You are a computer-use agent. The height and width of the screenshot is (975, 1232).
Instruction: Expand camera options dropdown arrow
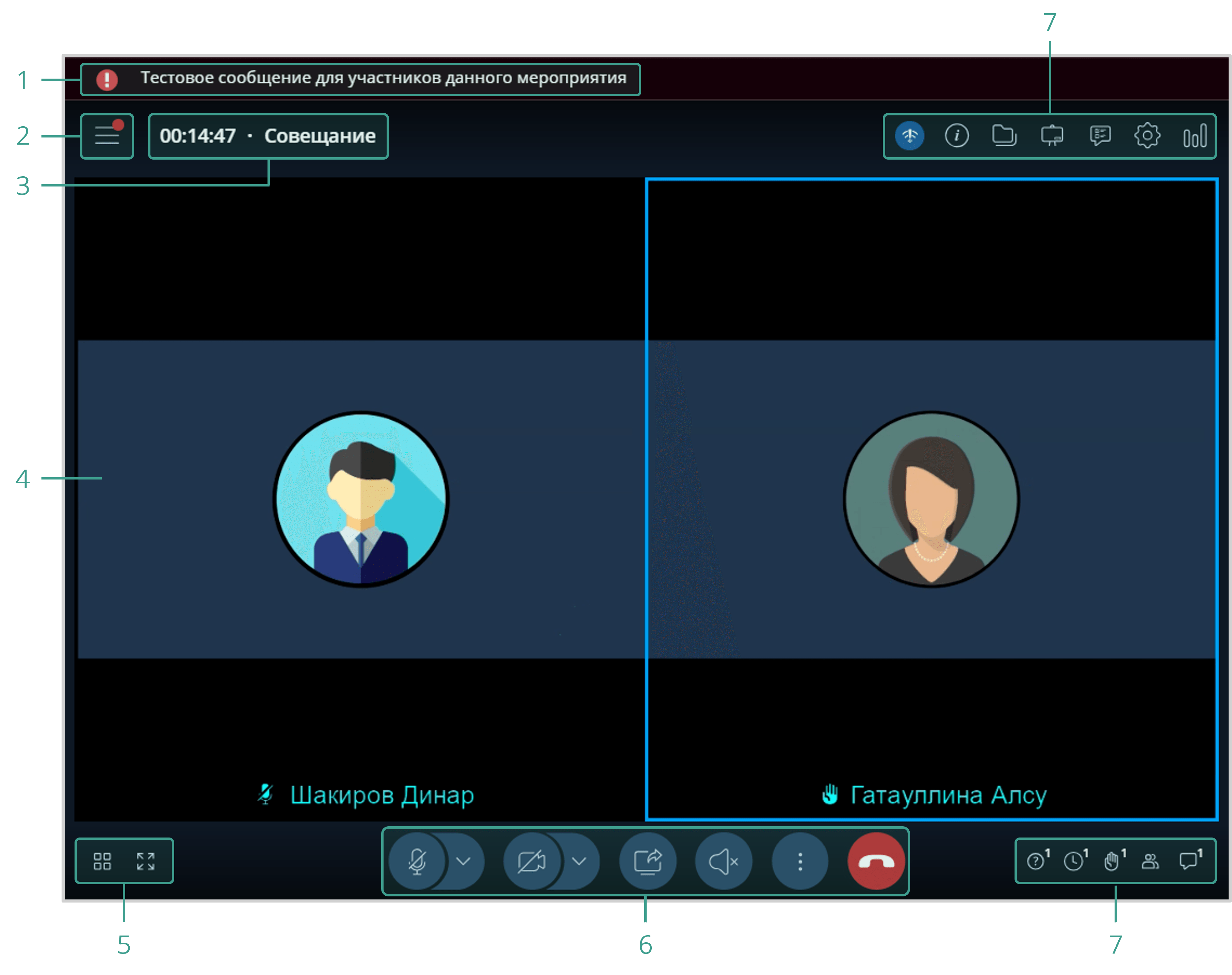click(579, 861)
